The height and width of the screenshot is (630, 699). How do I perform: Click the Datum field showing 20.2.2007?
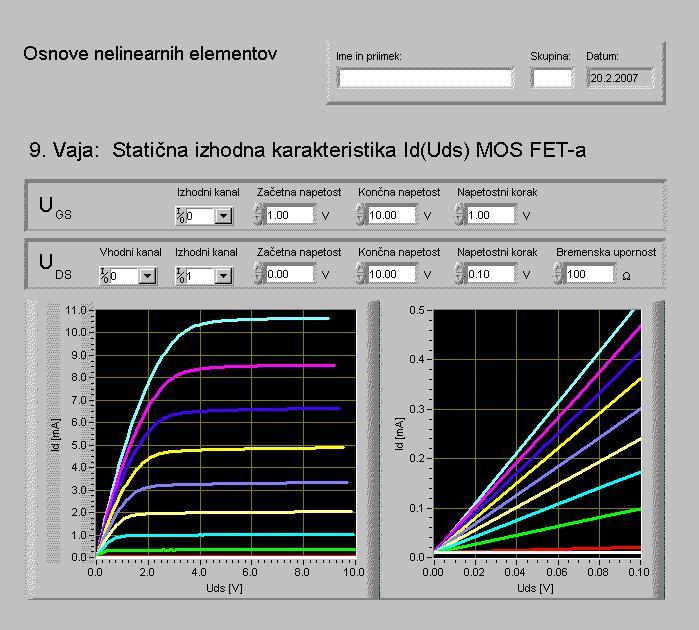point(620,78)
